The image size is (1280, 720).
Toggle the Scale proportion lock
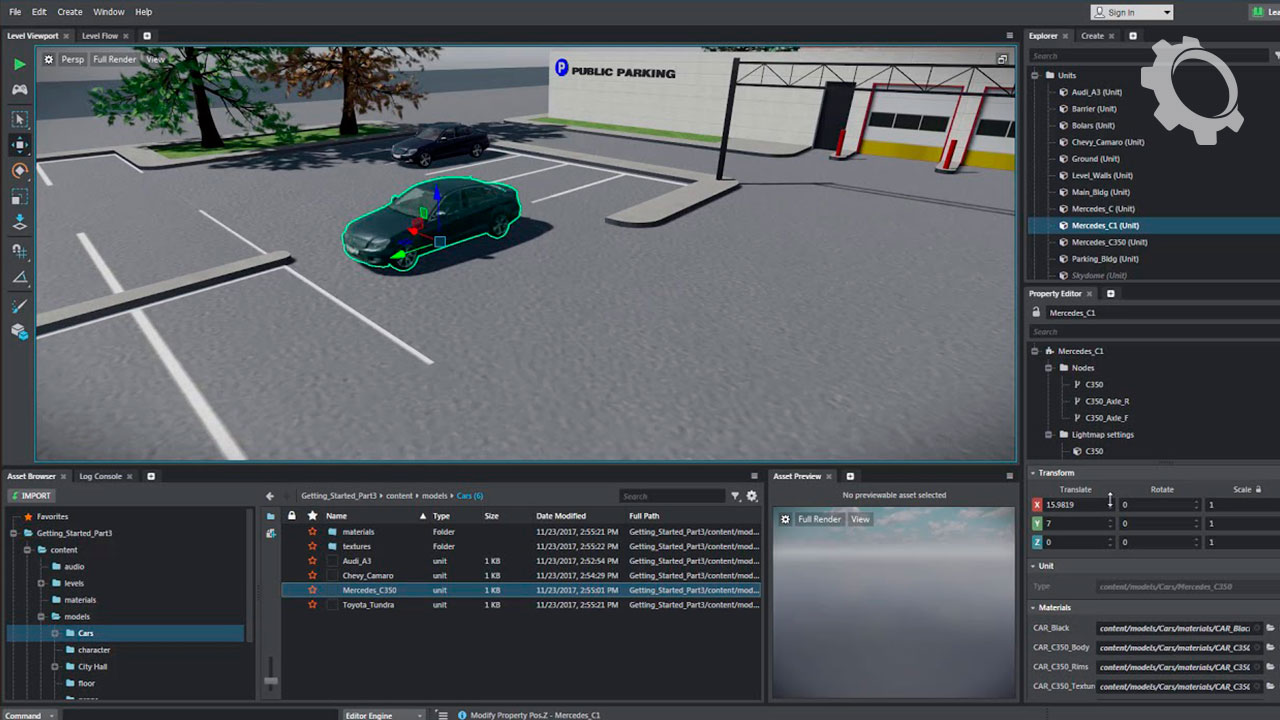tap(1258, 489)
